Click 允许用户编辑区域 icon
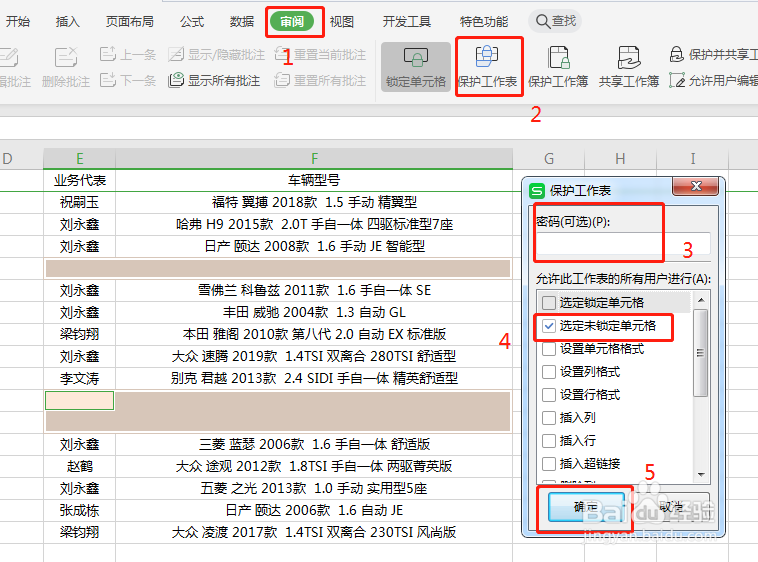This screenshot has height=562, width=758. click(677, 80)
